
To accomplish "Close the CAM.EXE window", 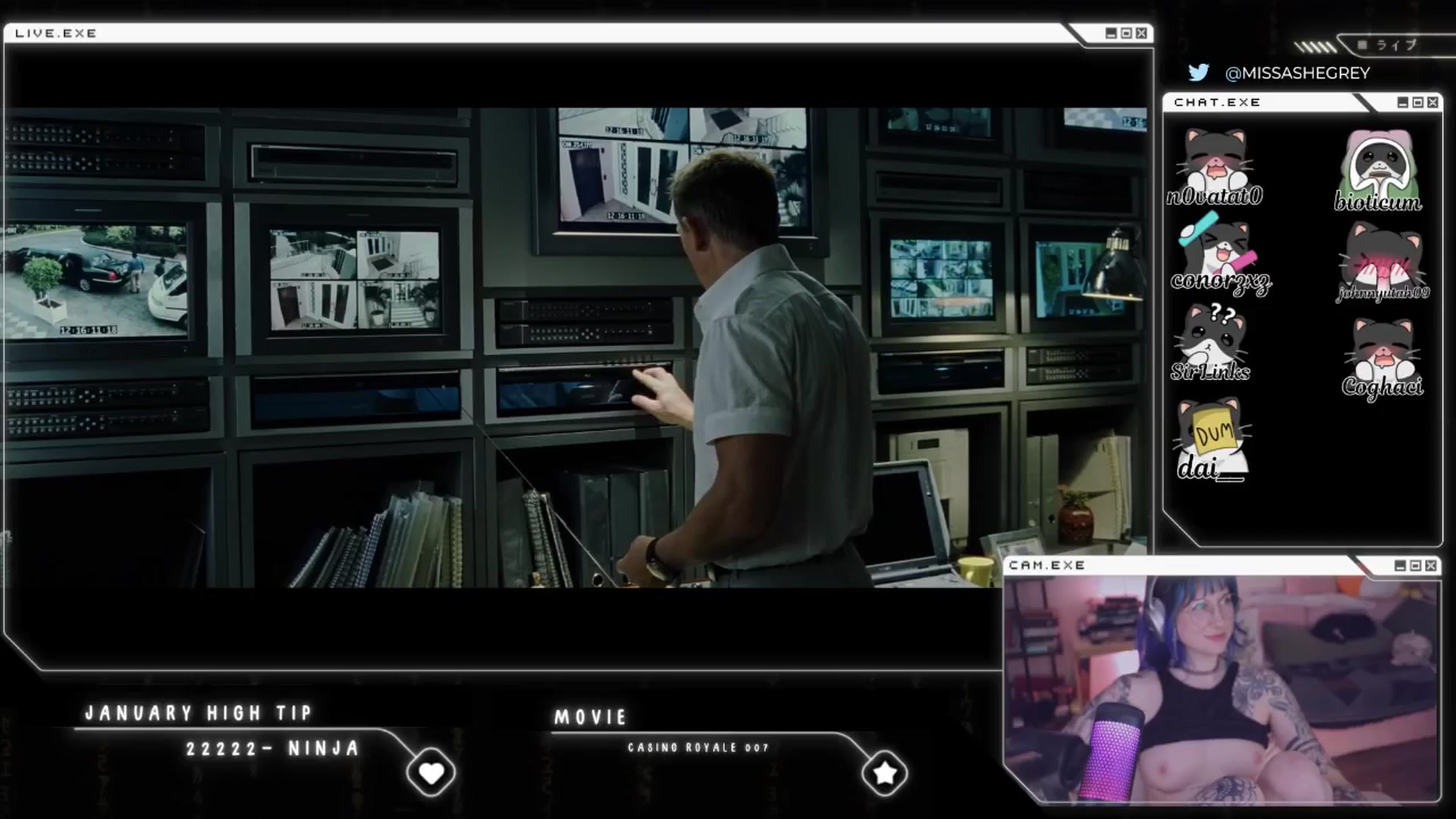I will pos(1431,566).
